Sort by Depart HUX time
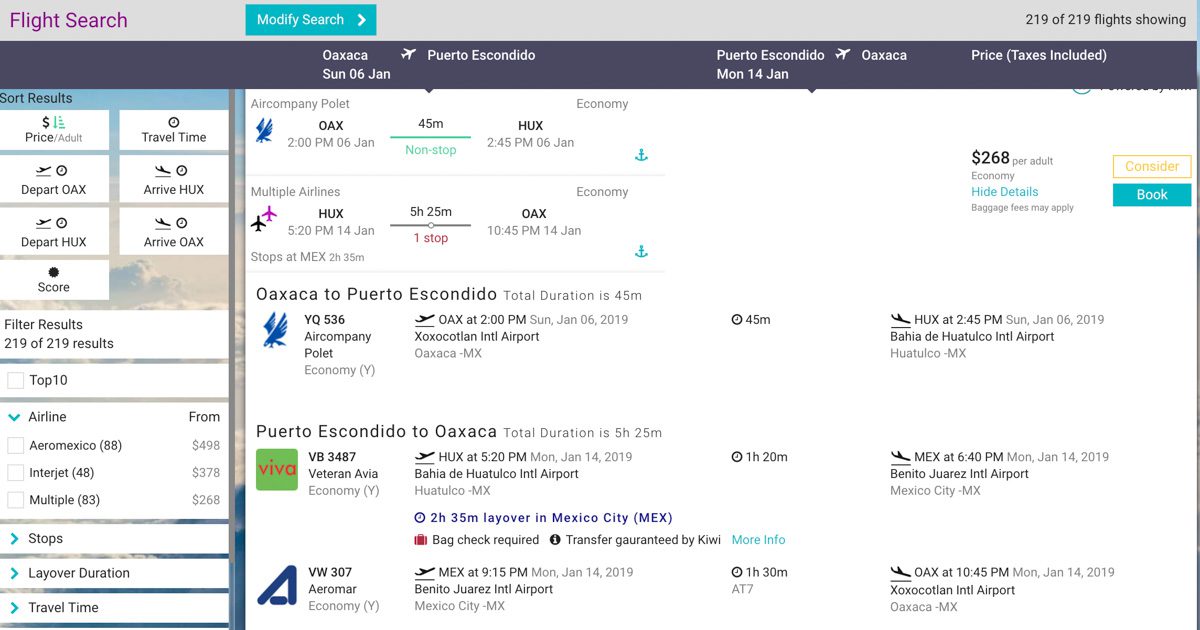 tap(54, 233)
